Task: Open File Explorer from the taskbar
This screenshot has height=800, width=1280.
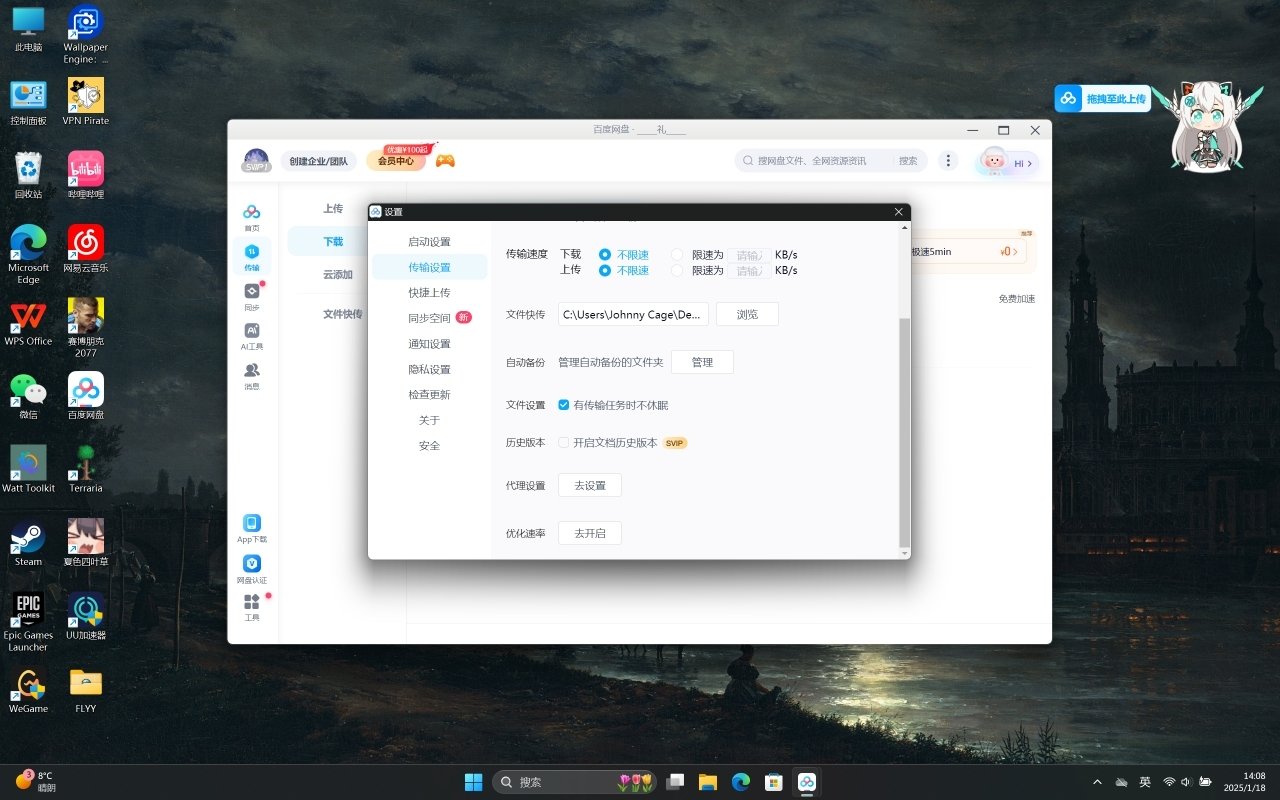Action: point(708,782)
